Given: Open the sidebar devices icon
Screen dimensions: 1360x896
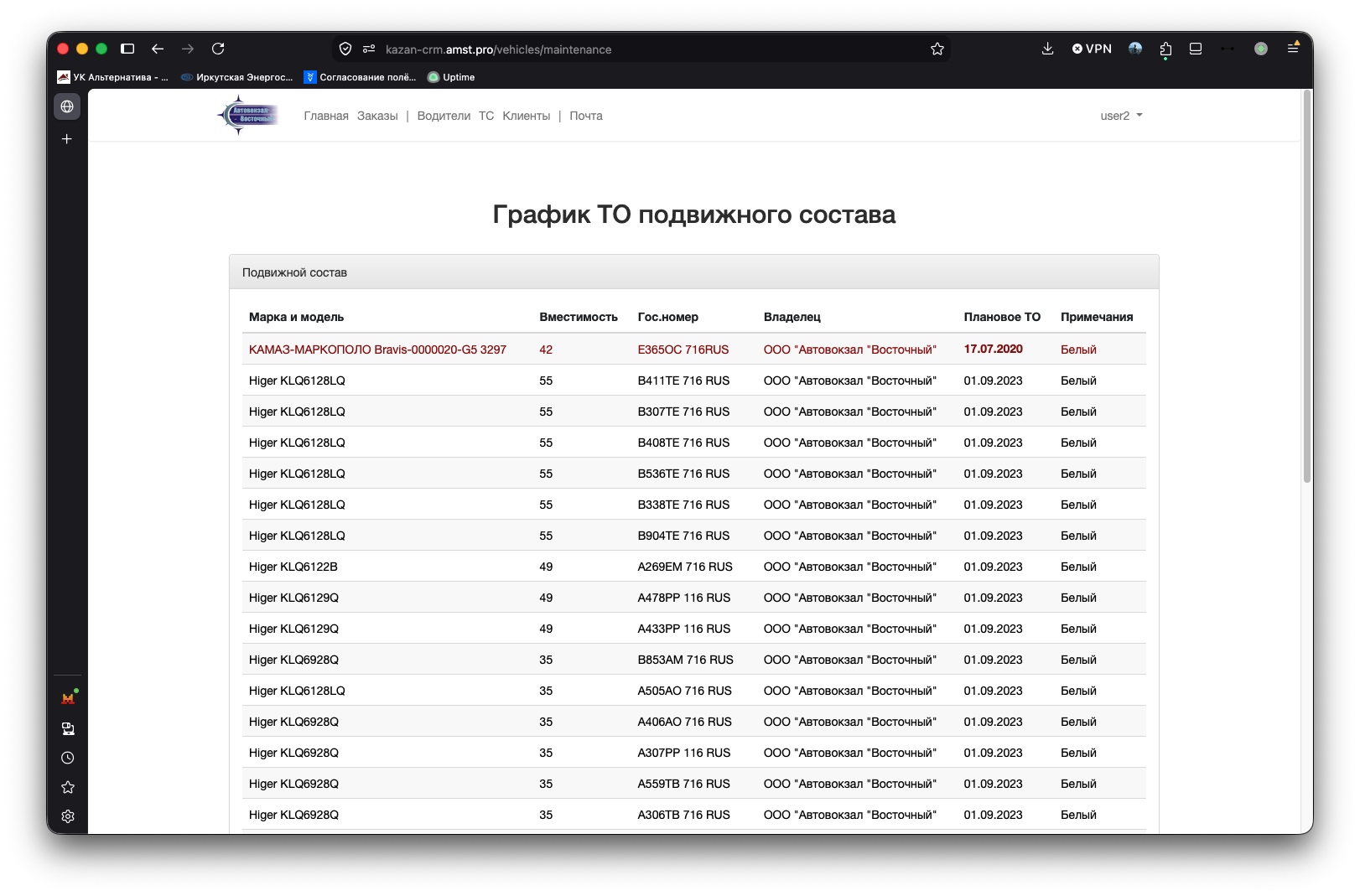Looking at the screenshot, I should coord(68,728).
